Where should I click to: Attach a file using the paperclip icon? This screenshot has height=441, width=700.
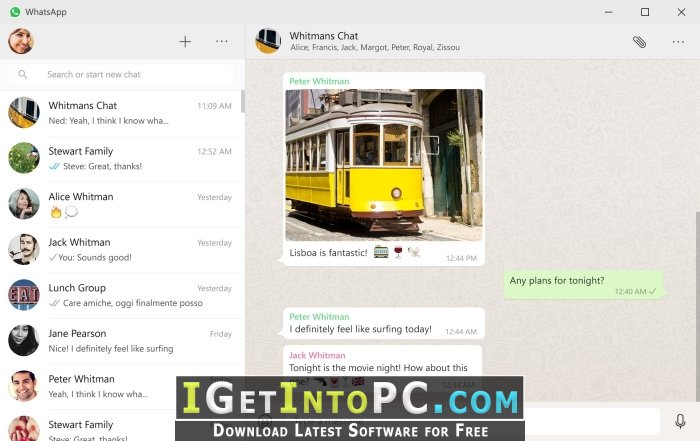tap(639, 42)
